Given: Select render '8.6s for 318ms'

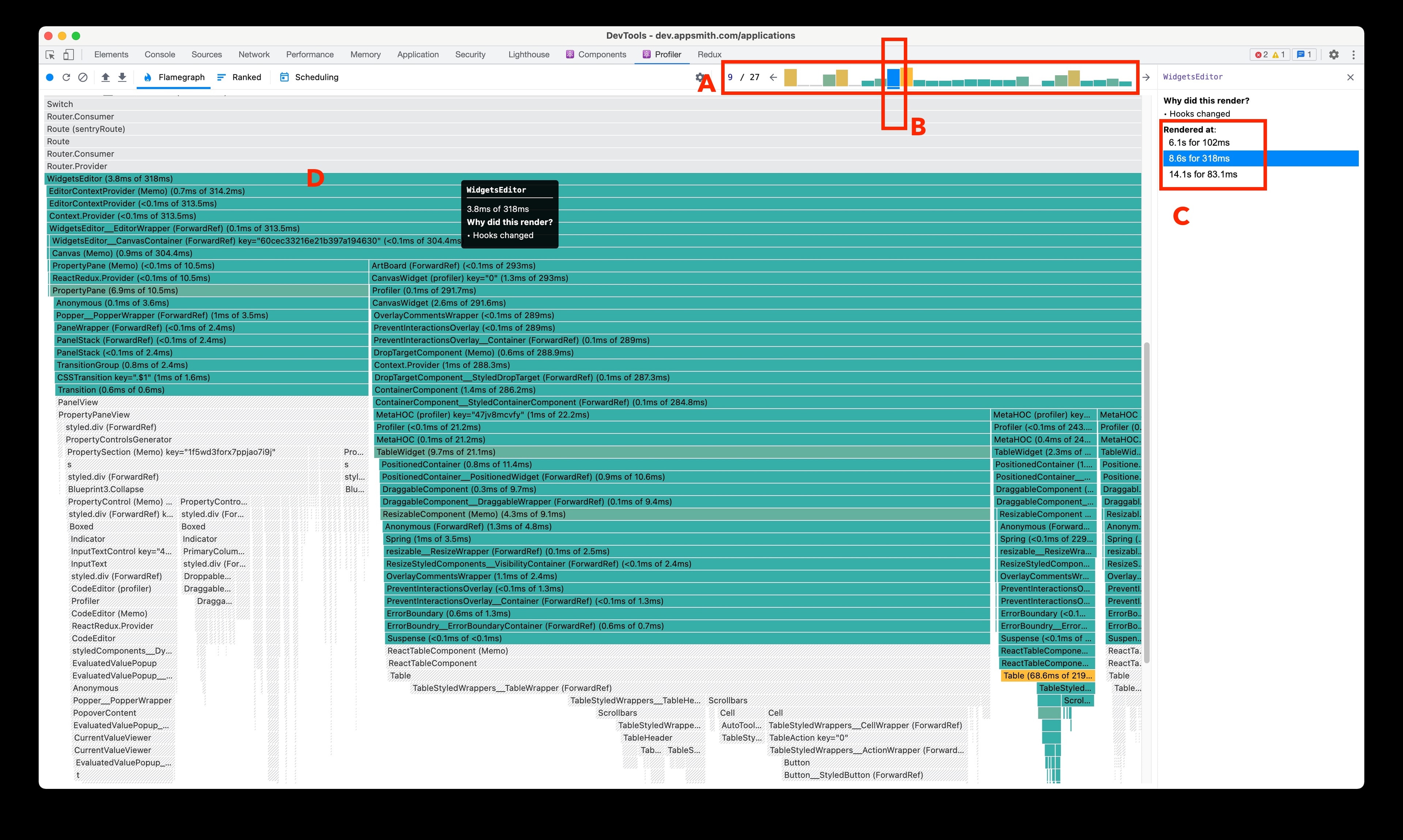Looking at the screenshot, I should pyautogui.click(x=1261, y=159).
